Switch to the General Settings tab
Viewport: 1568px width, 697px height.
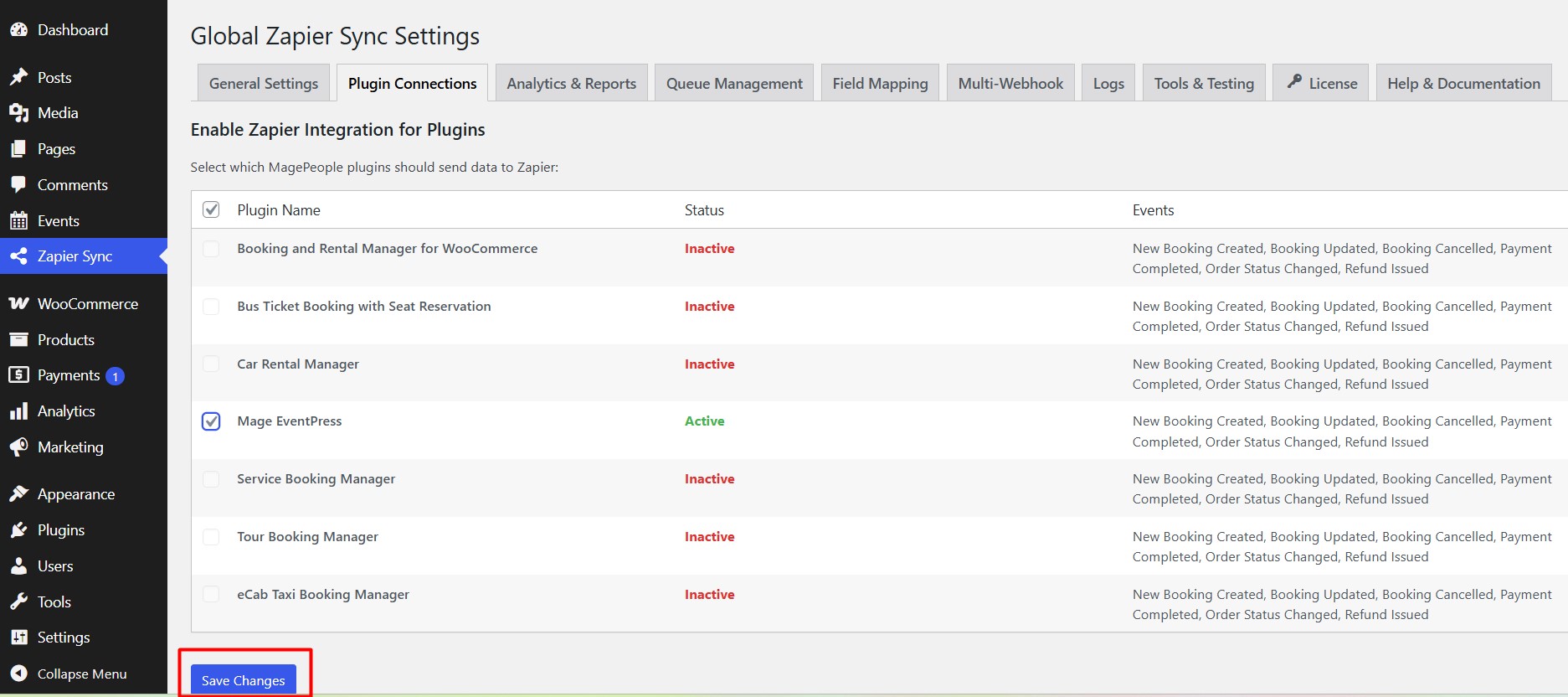coord(264,84)
